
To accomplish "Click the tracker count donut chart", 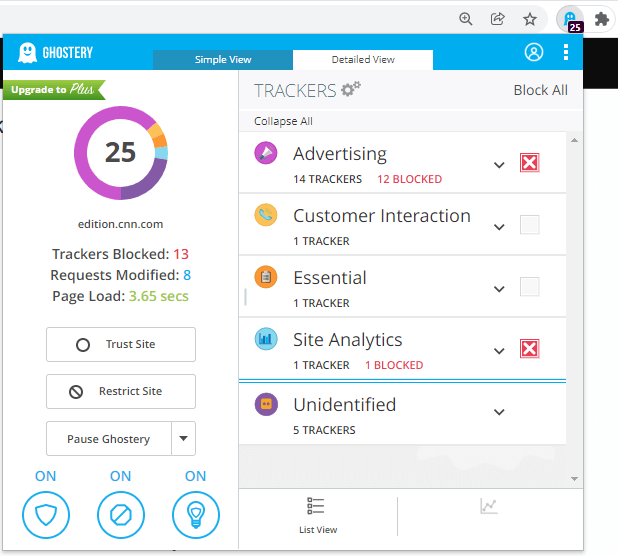I will coord(121,153).
